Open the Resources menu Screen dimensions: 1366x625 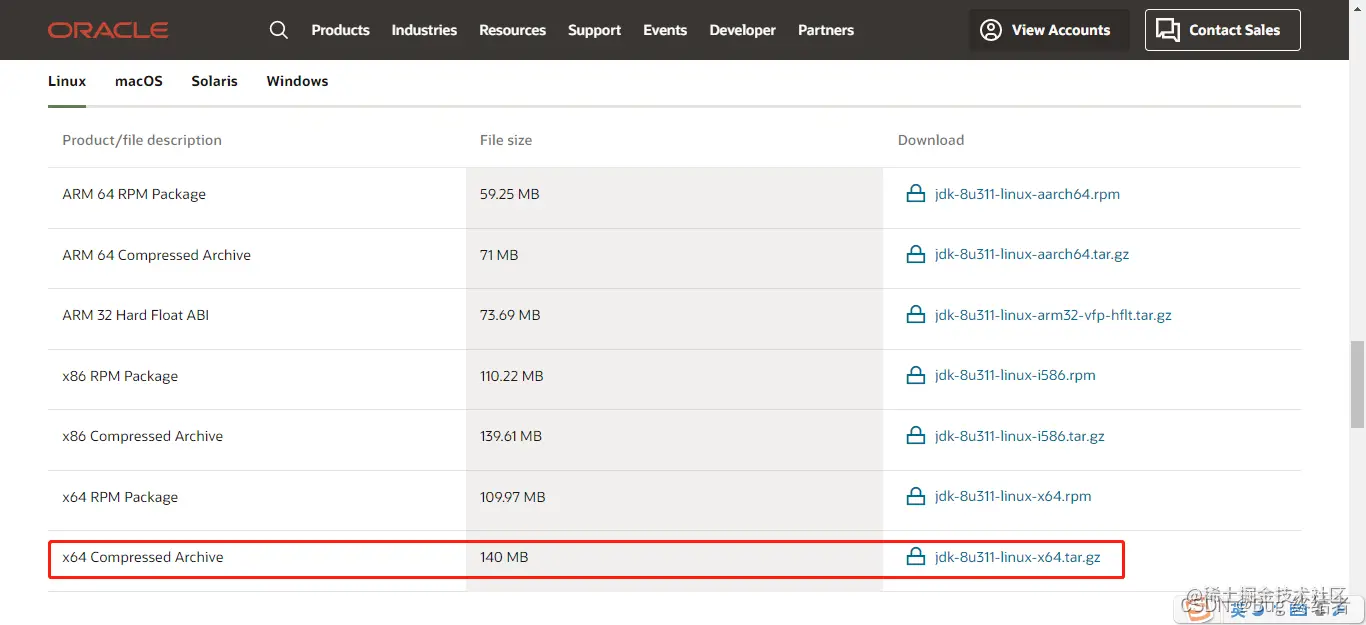(x=512, y=30)
